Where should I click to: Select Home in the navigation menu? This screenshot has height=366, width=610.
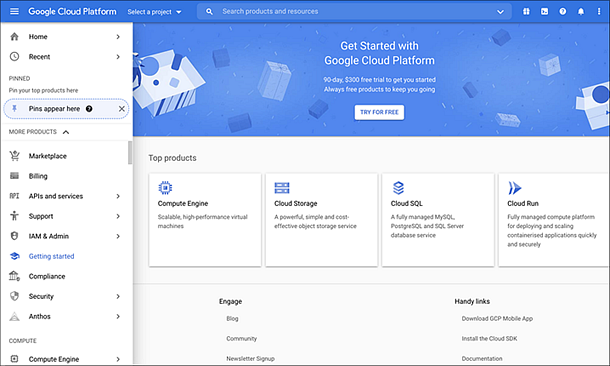pyautogui.click(x=38, y=37)
